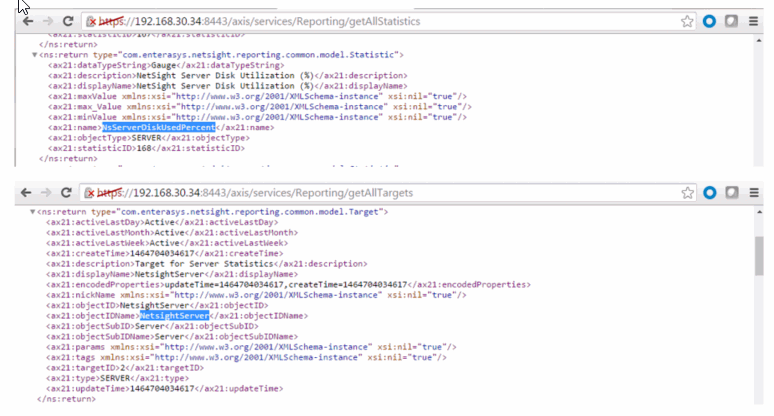The image size is (774, 416).
Task: Click the displayName NetSight Server Disk Utilization line
Action: (228, 86)
